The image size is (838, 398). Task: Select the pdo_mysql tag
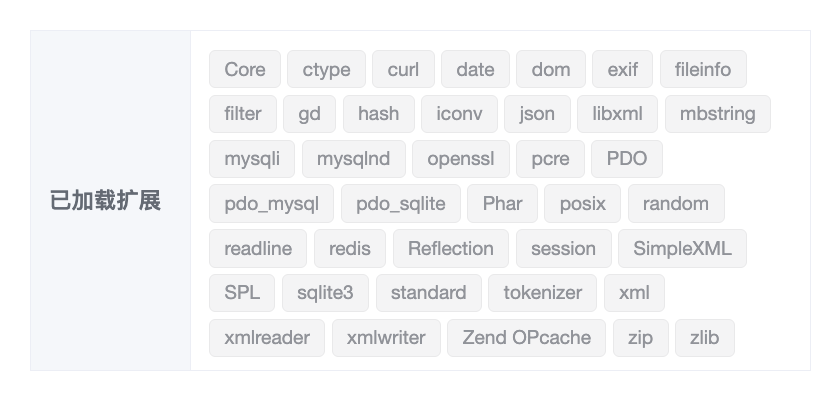[271, 204]
